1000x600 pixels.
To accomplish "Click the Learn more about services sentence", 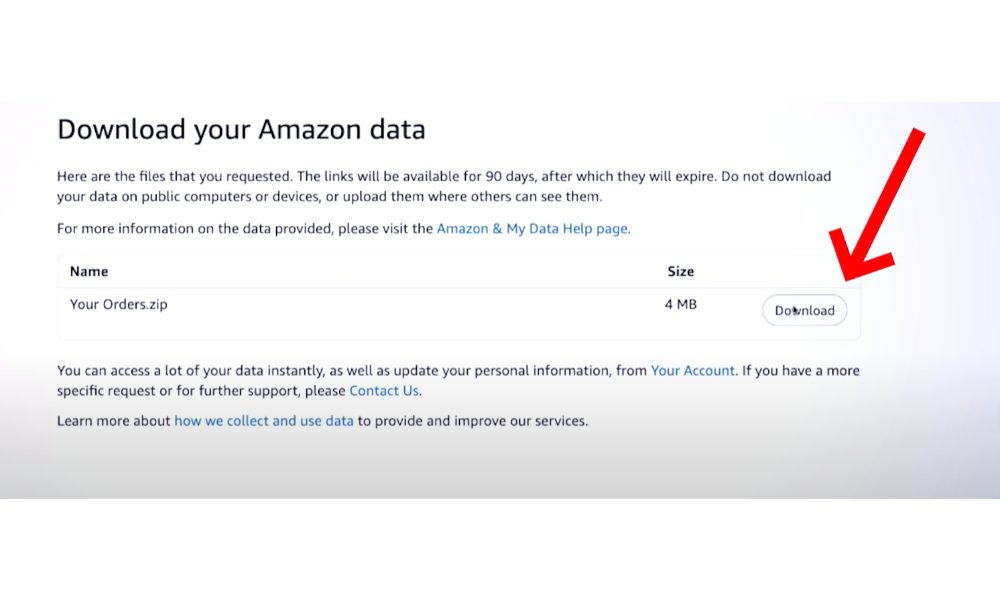I will 322,420.
